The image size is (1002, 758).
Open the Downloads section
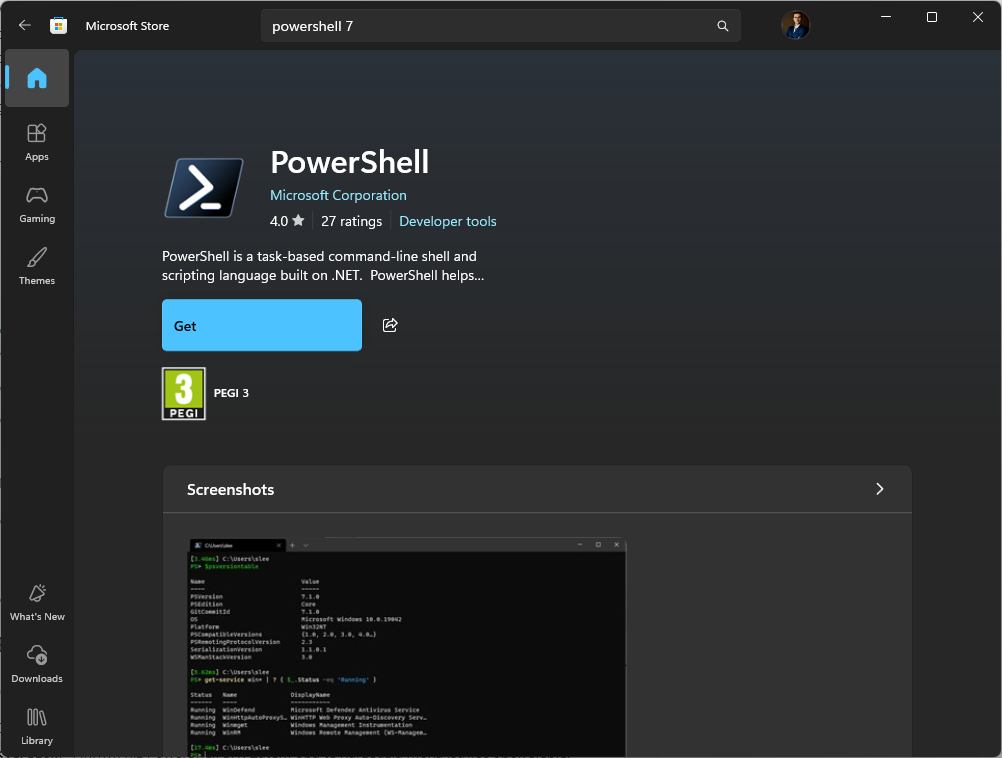[36, 663]
